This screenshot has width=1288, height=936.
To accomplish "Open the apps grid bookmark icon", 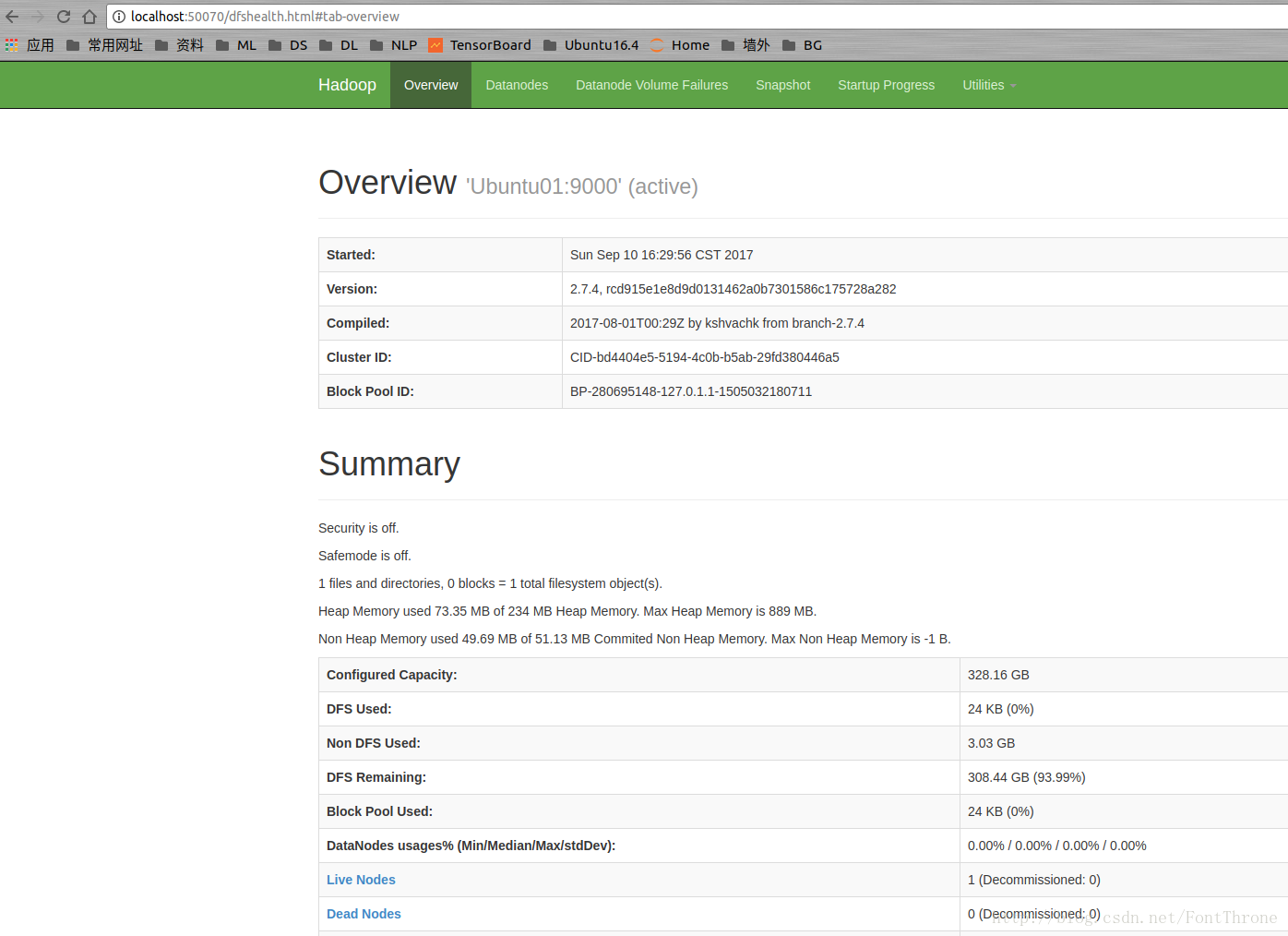I will 12,45.
